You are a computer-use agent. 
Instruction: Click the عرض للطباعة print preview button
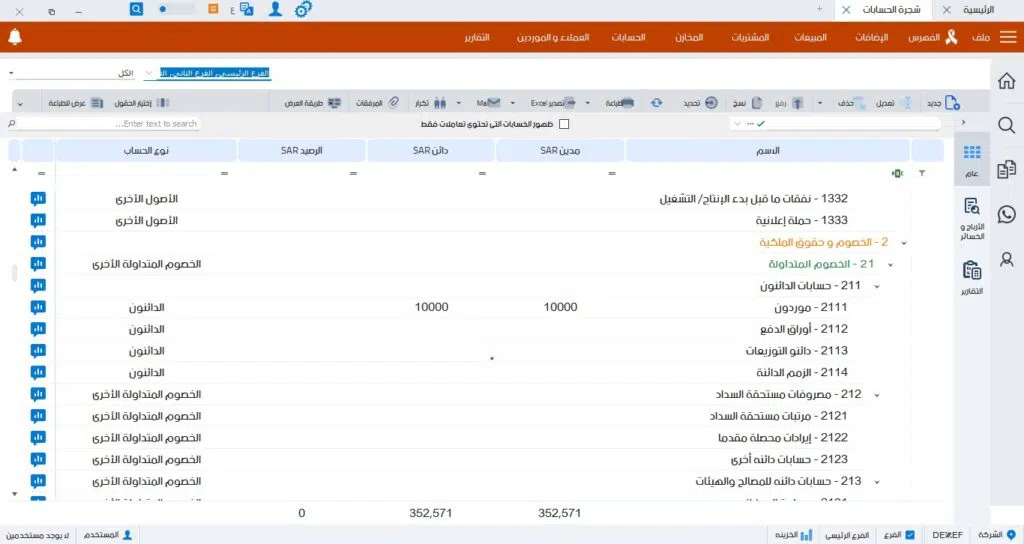click(x=76, y=103)
